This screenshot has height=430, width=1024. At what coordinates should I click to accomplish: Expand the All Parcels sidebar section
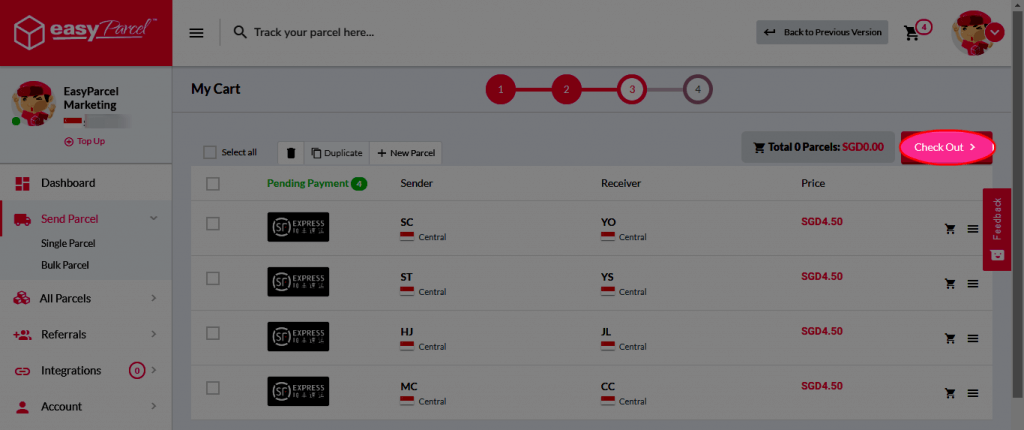(x=154, y=298)
